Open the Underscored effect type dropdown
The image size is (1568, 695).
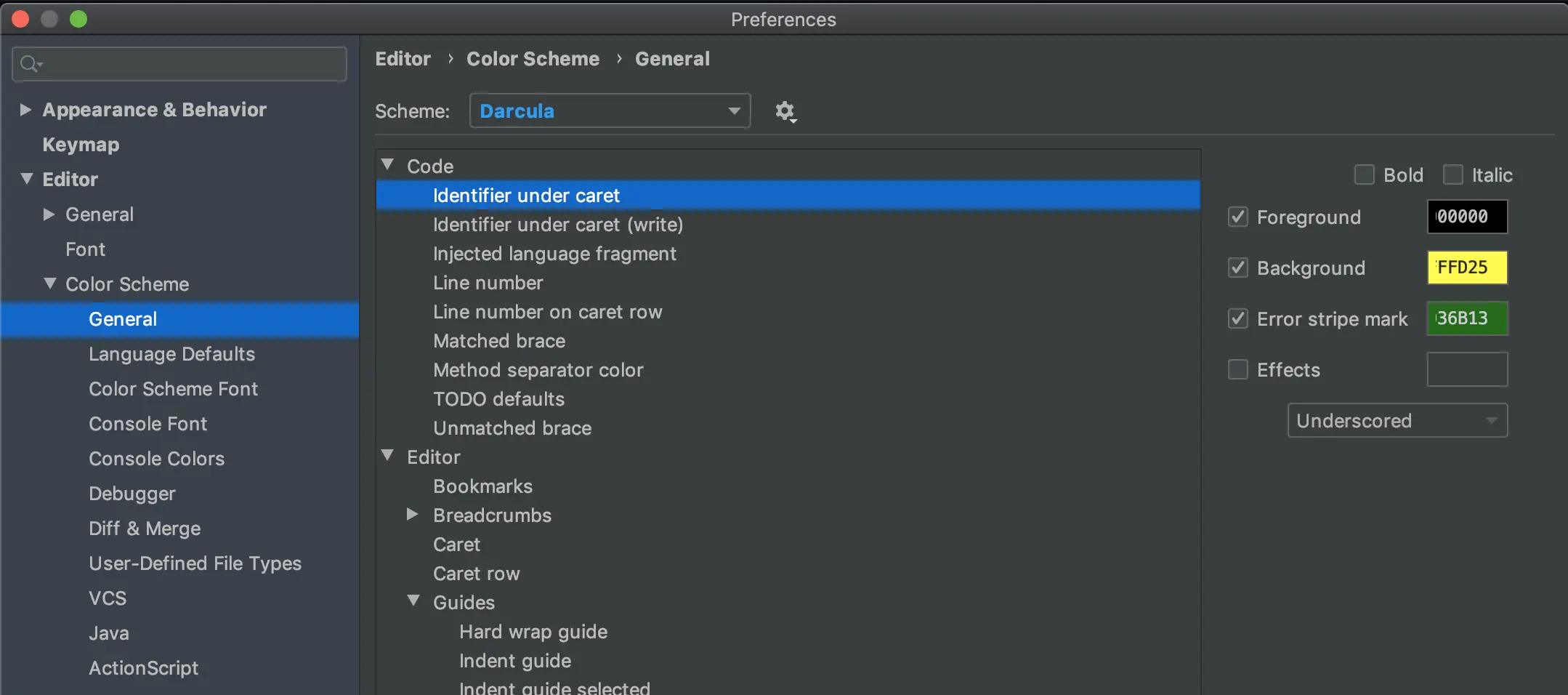pyautogui.click(x=1397, y=421)
